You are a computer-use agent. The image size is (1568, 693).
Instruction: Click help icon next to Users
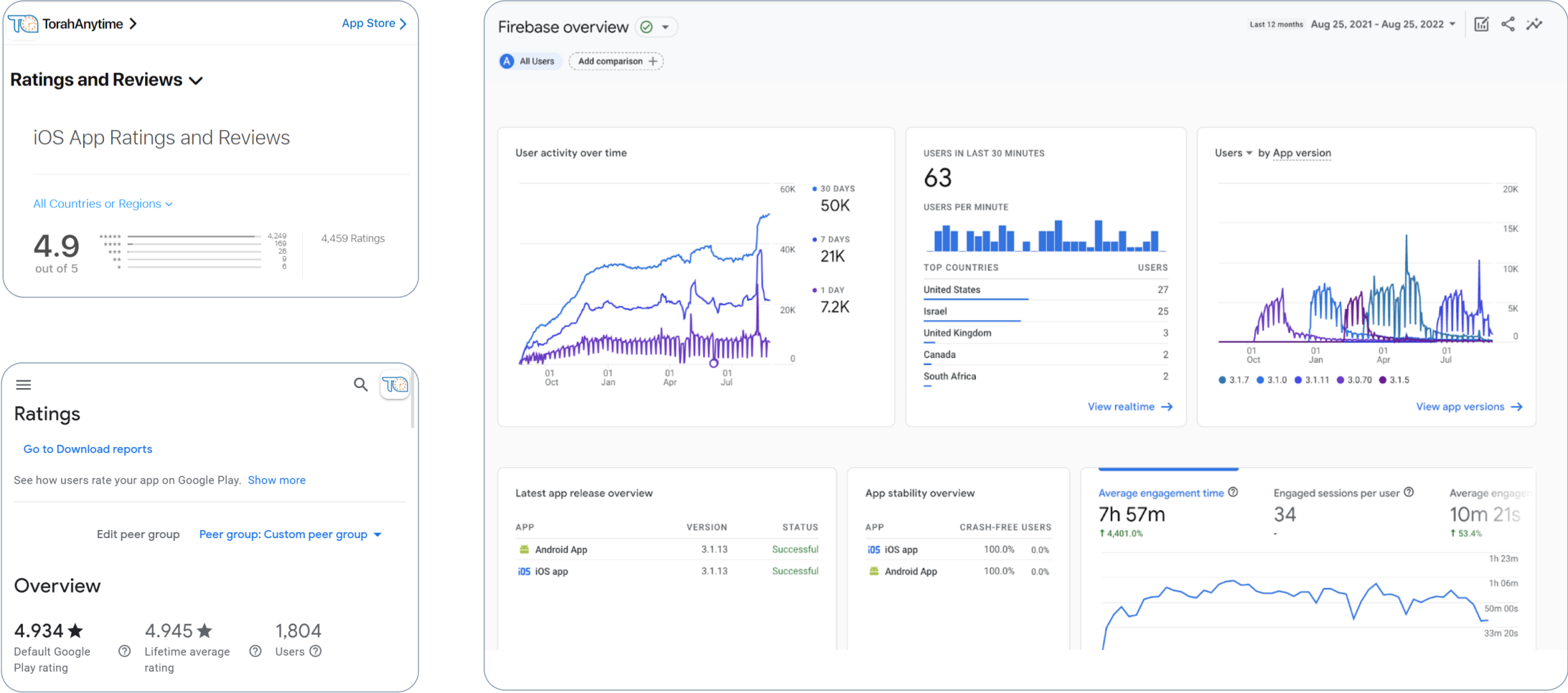pyautogui.click(x=315, y=651)
